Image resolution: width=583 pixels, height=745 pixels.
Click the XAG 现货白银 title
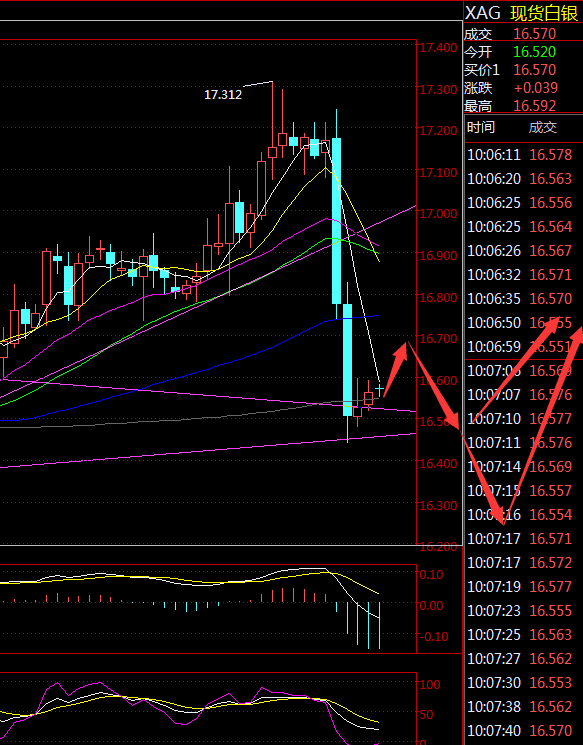click(521, 13)
